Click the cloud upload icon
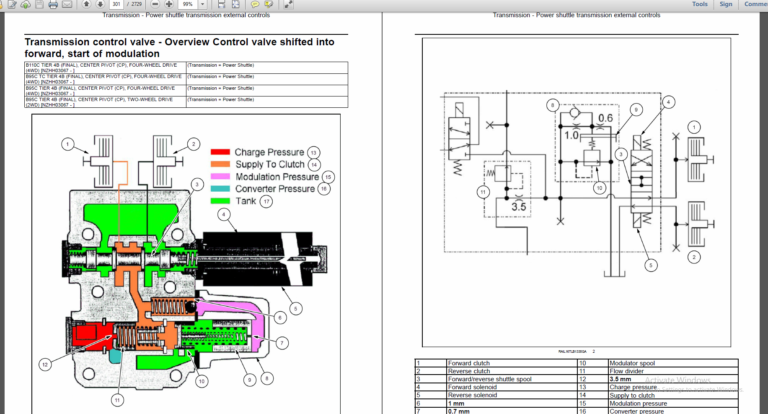 point(25,4)
